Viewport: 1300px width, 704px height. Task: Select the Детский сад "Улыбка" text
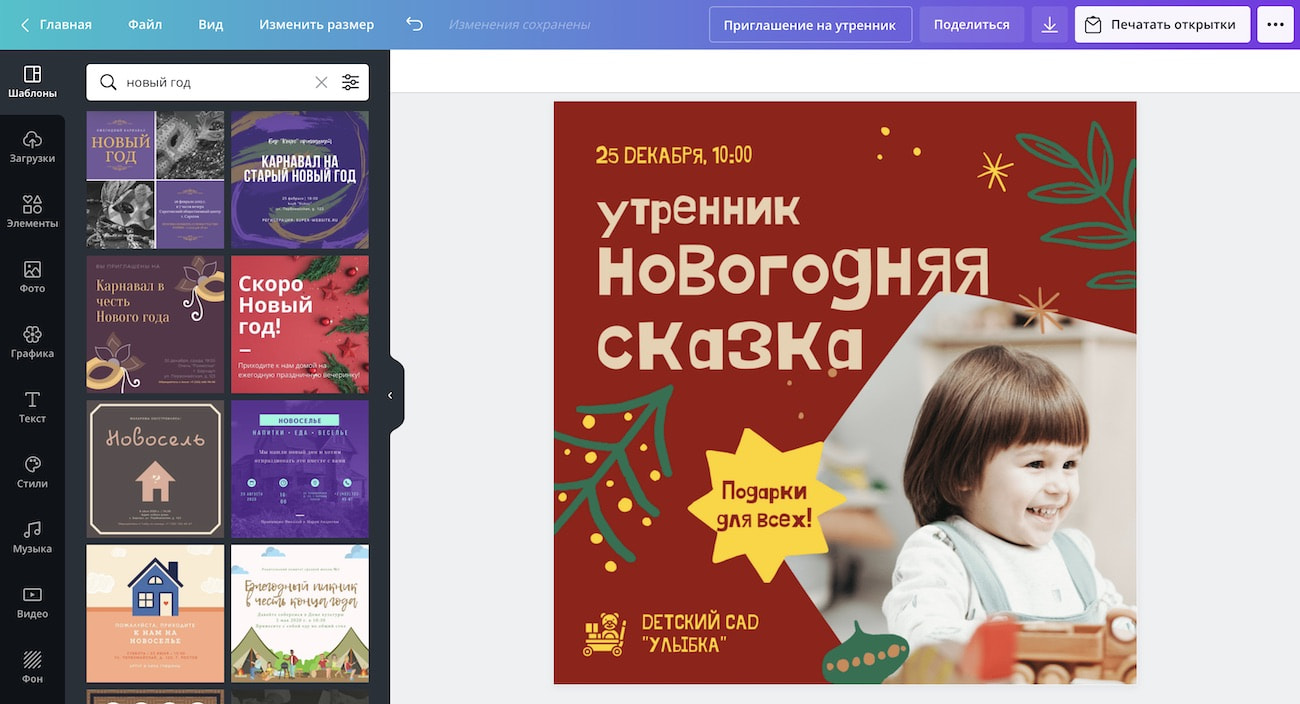click(699, 633)
